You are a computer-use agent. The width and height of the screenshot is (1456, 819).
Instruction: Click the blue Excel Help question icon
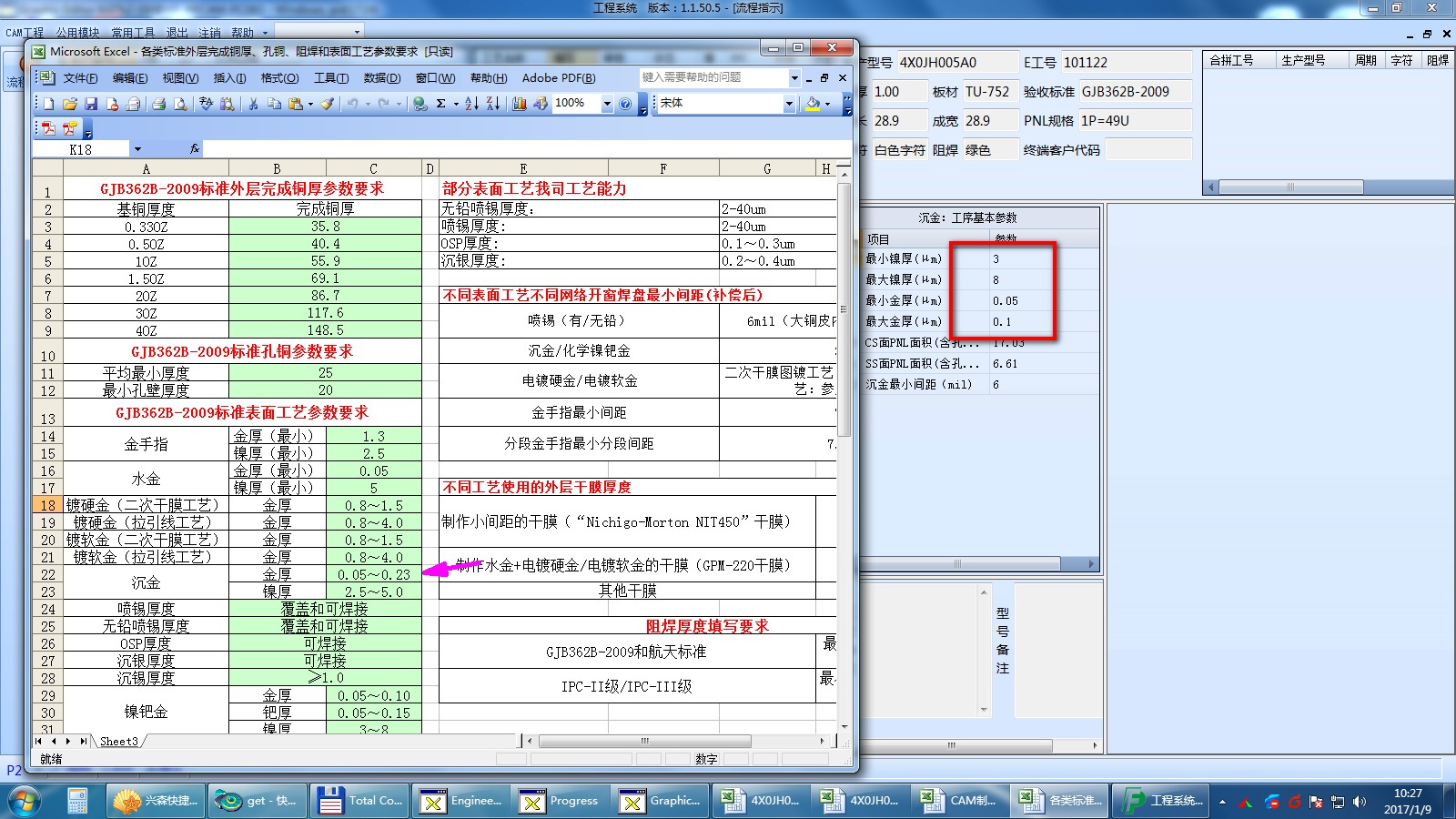click(x=625, y=105)
